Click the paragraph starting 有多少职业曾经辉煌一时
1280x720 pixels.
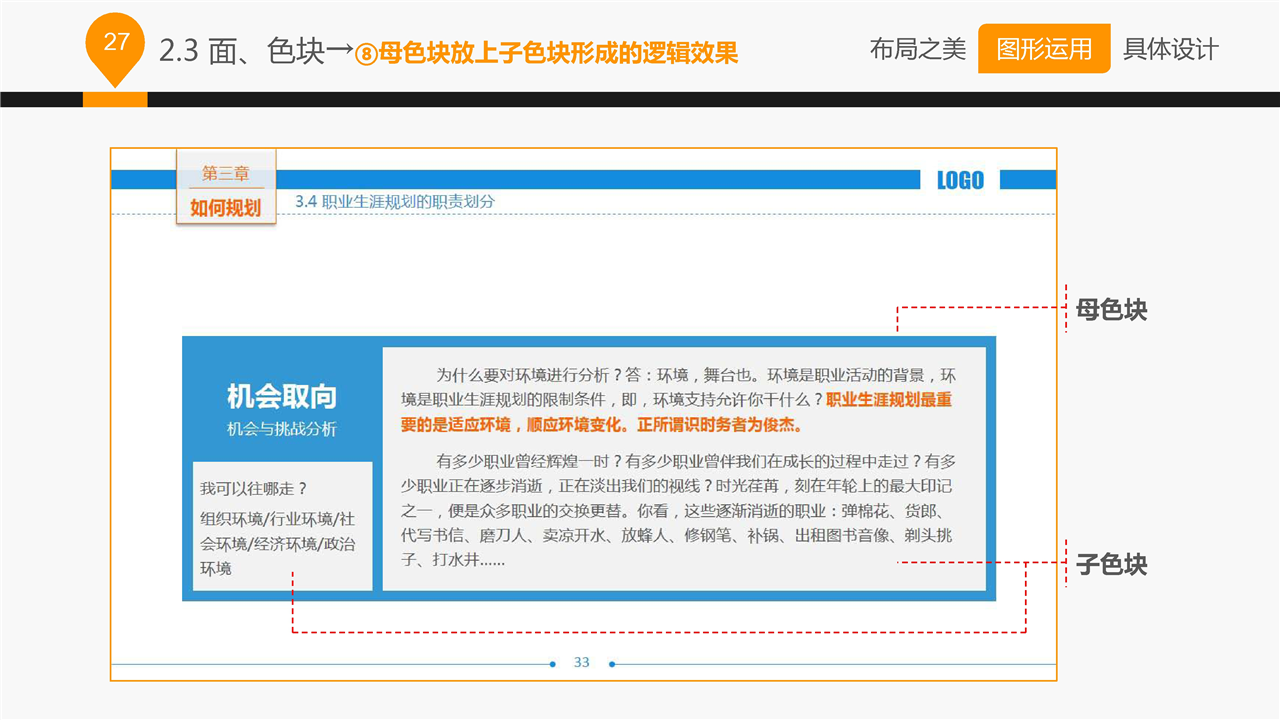pos(677,511)
